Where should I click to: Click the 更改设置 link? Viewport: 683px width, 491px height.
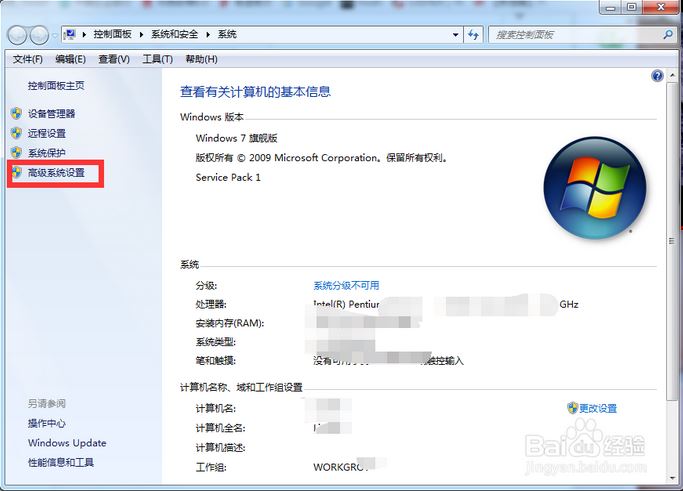pyautogui.click(x=598, y=408)
